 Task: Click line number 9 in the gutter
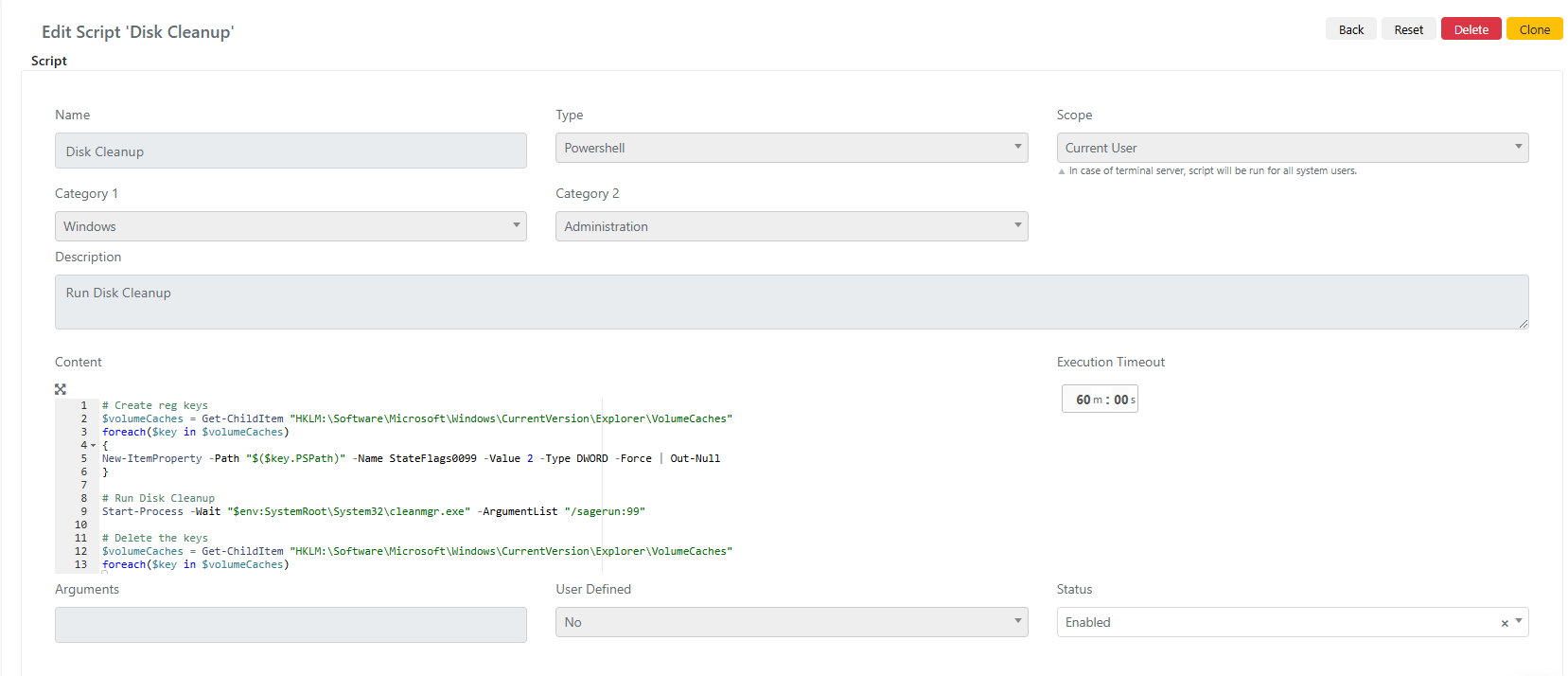(83, 511)
